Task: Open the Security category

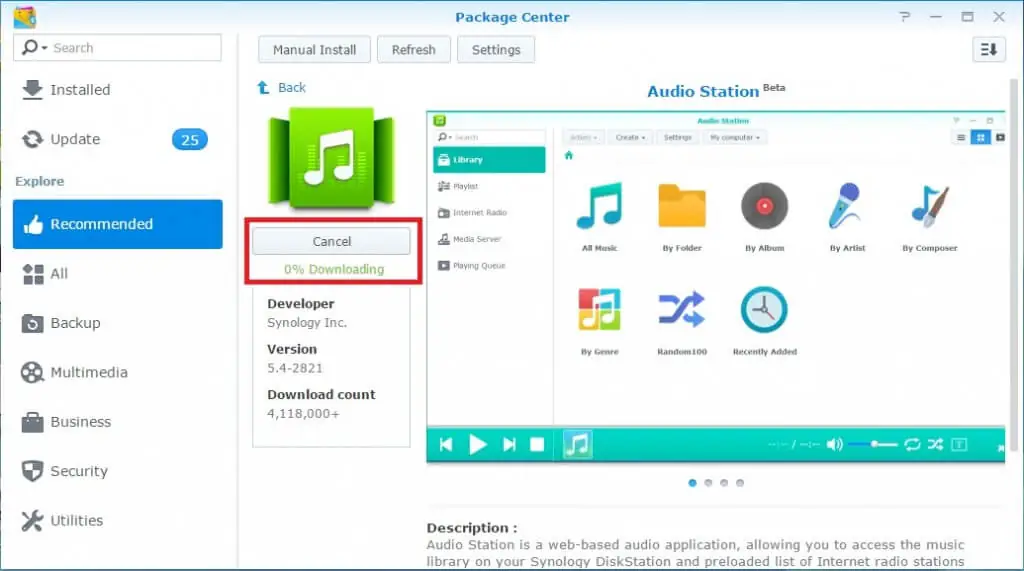Action: coord(118,471)
